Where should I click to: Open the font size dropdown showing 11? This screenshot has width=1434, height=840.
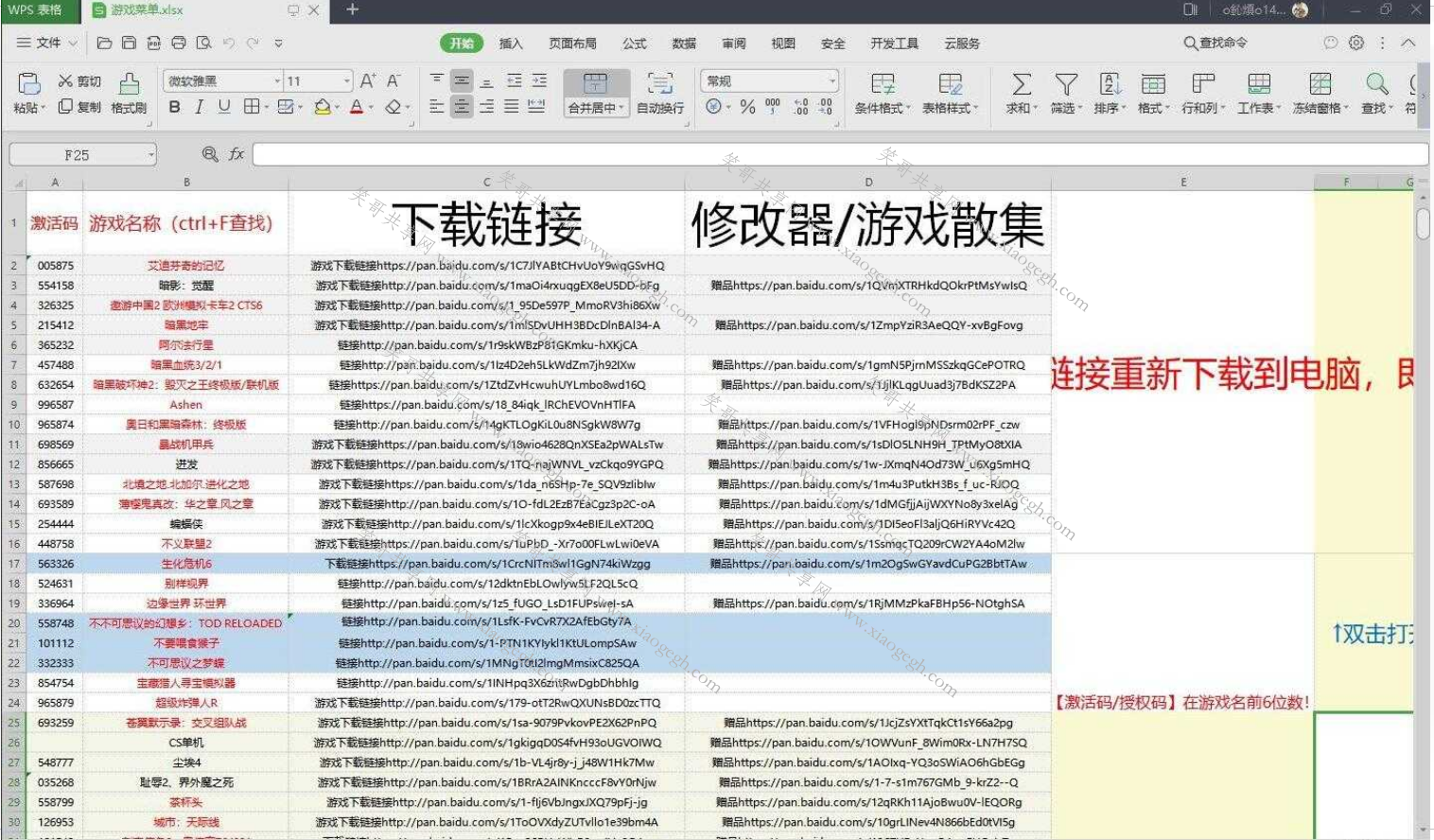point(347,81)
